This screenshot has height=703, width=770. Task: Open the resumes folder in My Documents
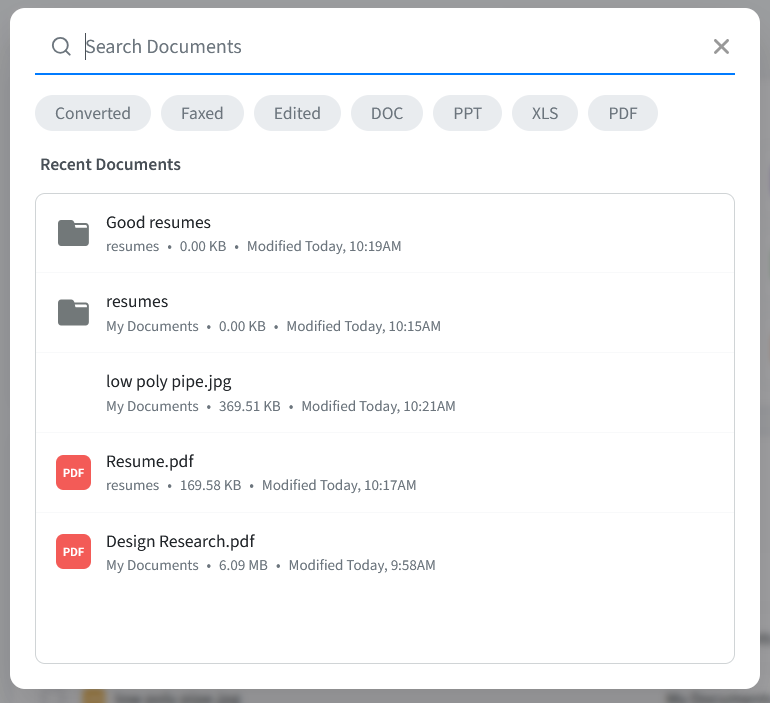click(137, 302)
